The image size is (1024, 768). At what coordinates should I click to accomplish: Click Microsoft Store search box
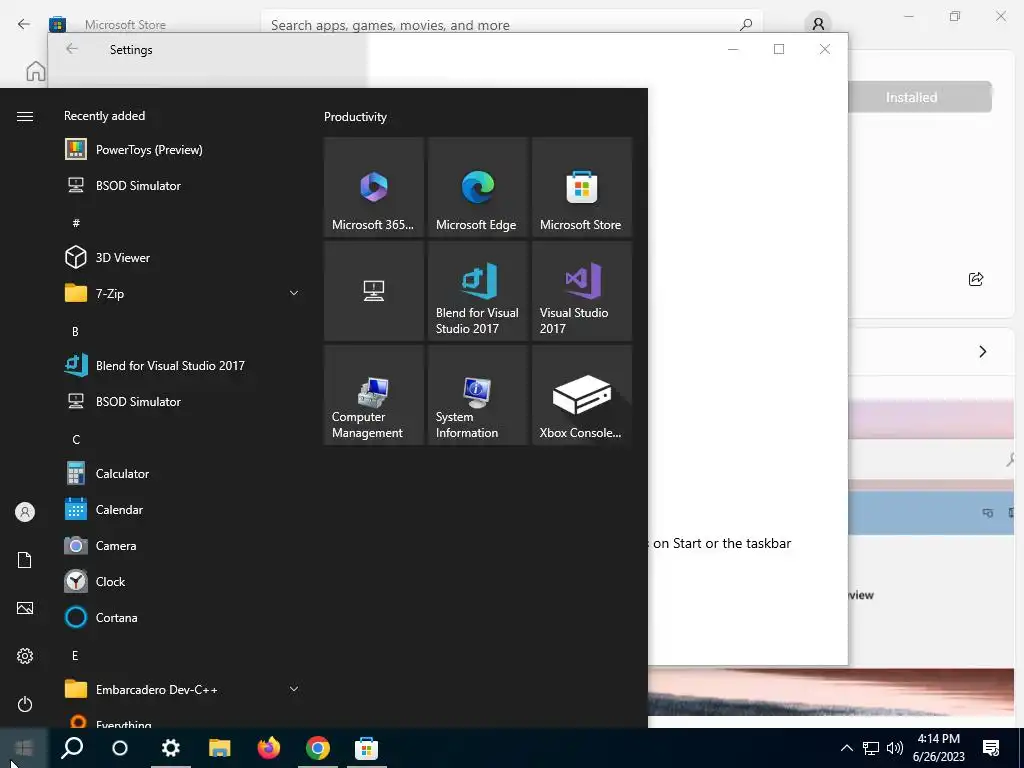tap(511, 25)
